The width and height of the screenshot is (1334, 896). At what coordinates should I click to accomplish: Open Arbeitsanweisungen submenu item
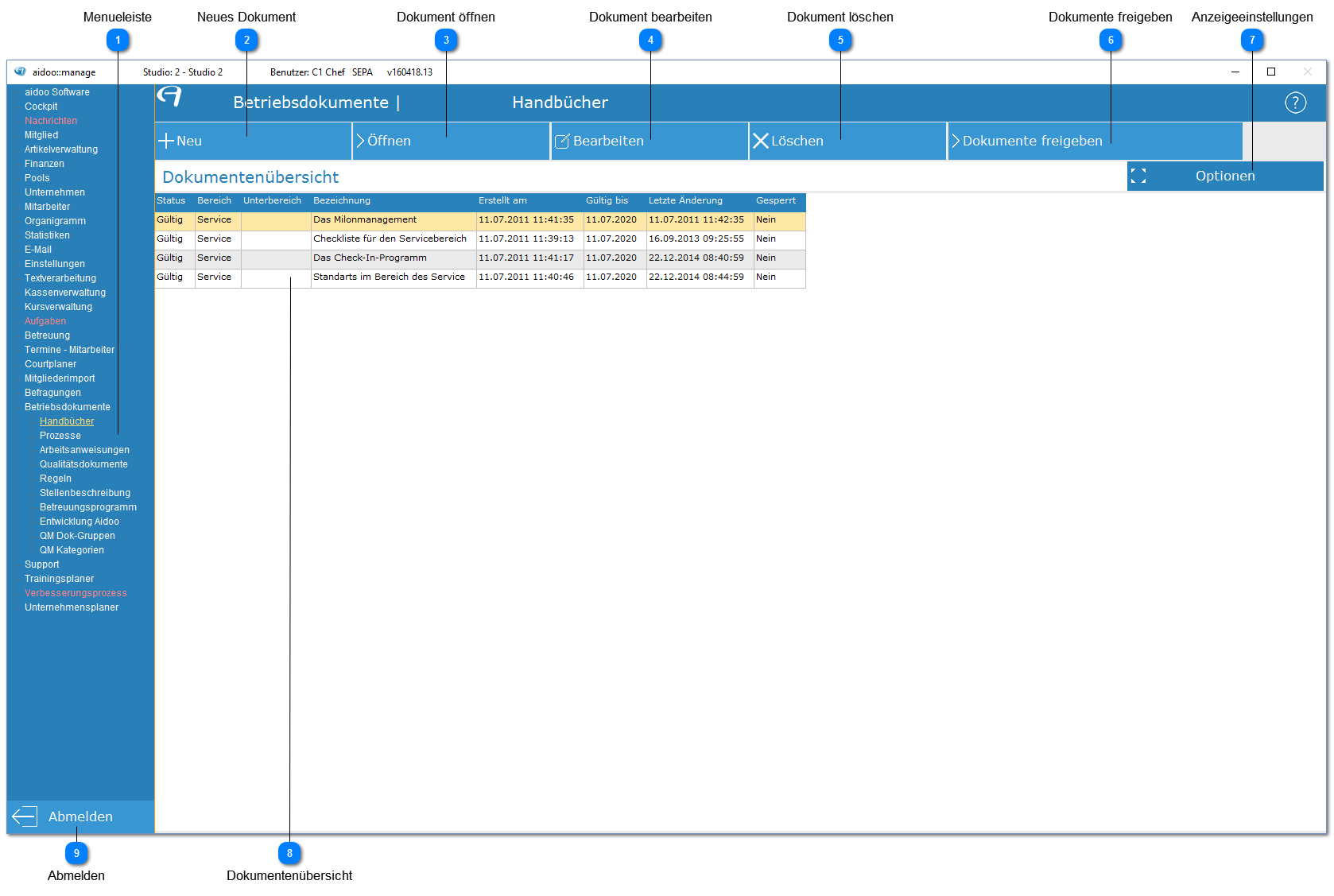pyautogui.click(x=84, y=450)
